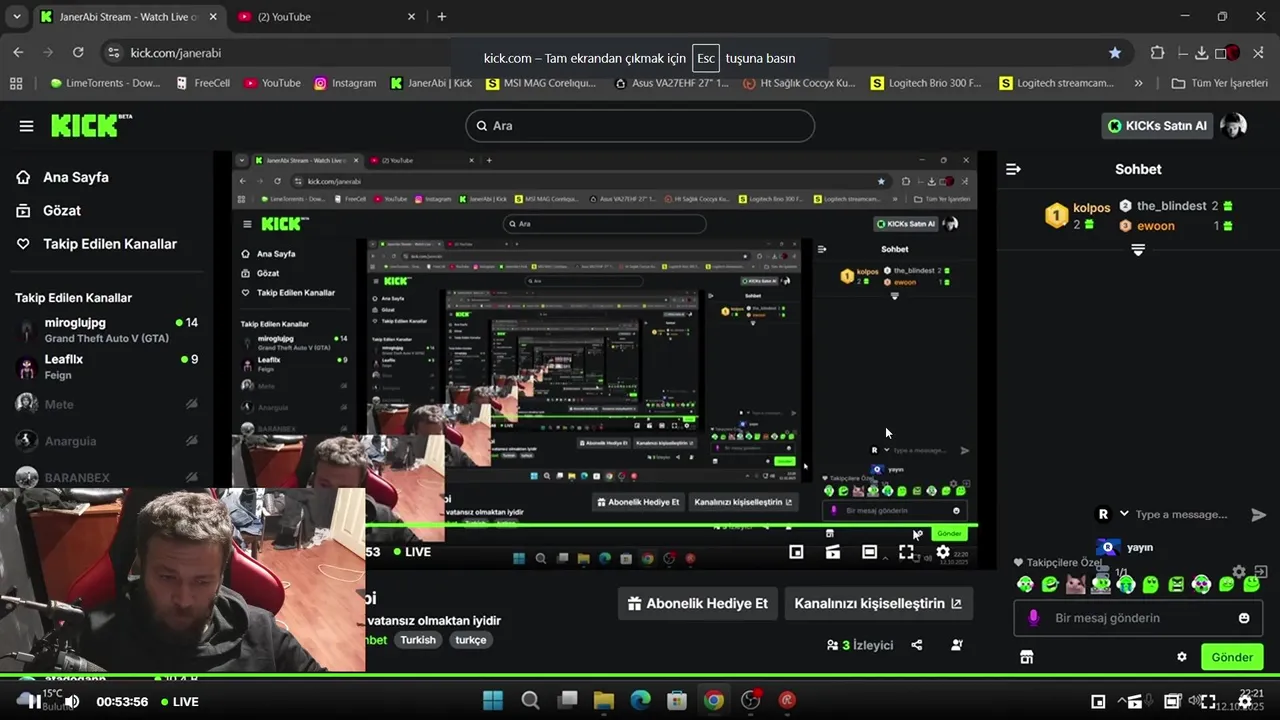Image resolution: width=1280 pixels, height=720 pixels.
Task: Click the share icon beside İzleyici
Action: tap(917, 645)
